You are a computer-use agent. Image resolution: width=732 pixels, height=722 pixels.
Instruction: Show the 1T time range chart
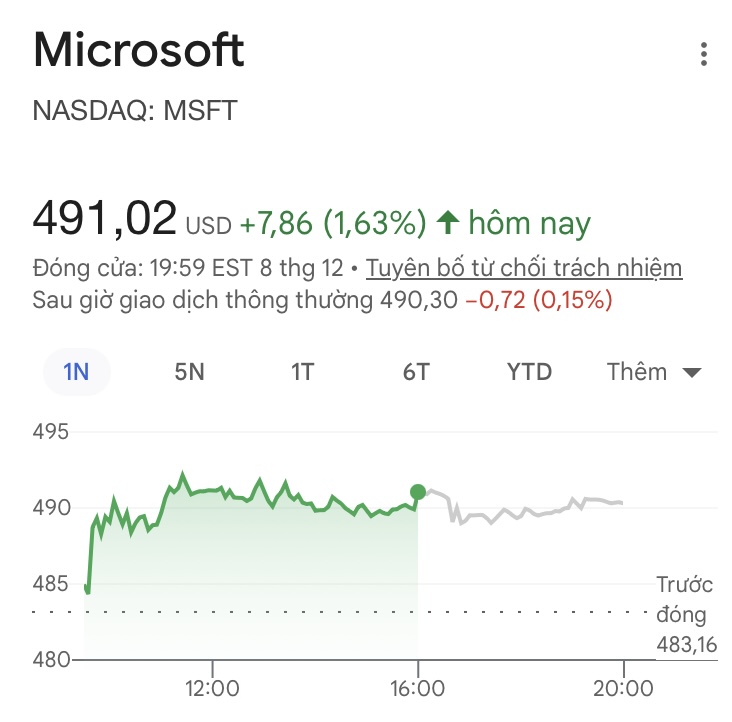tap(302, 372)
